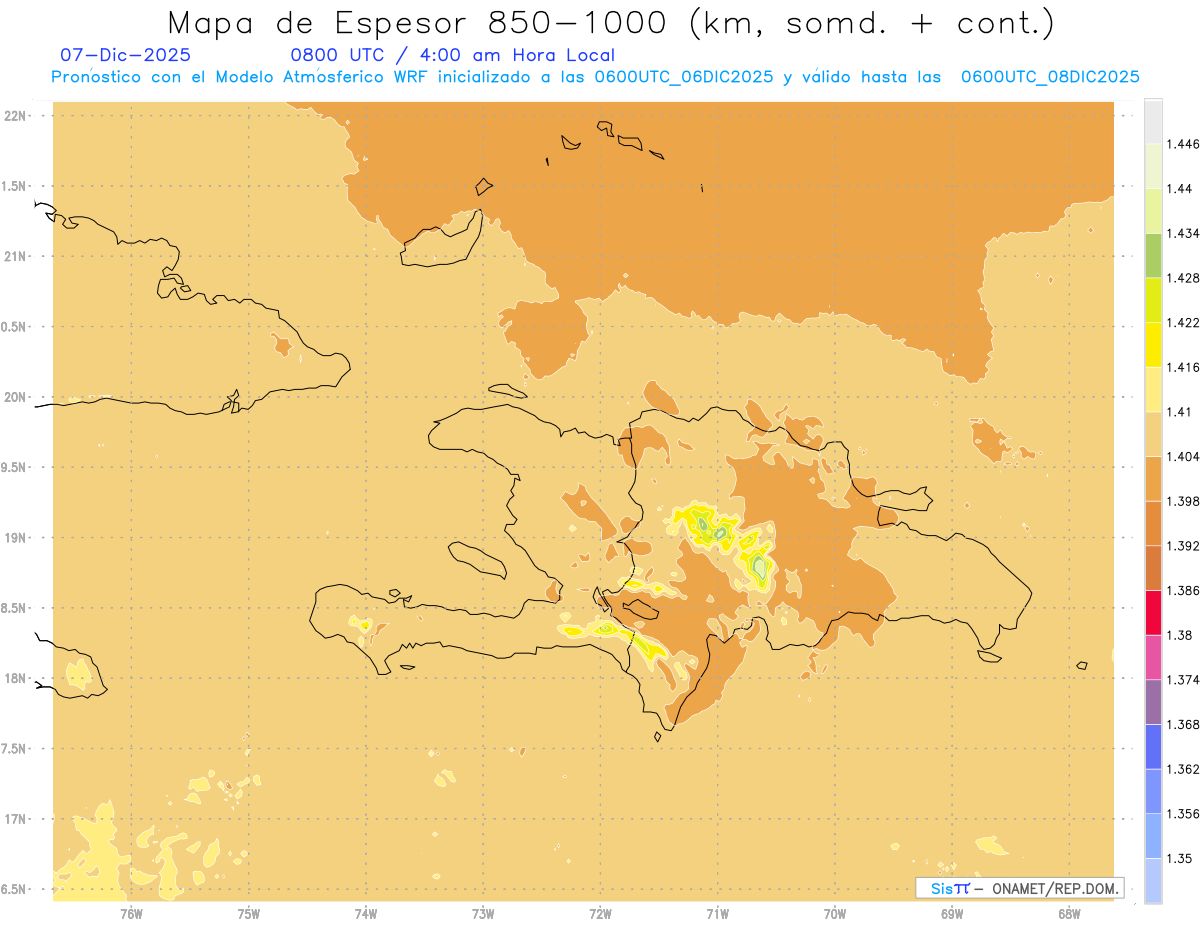Click the colorbar value 1.386

(1183, 590)
